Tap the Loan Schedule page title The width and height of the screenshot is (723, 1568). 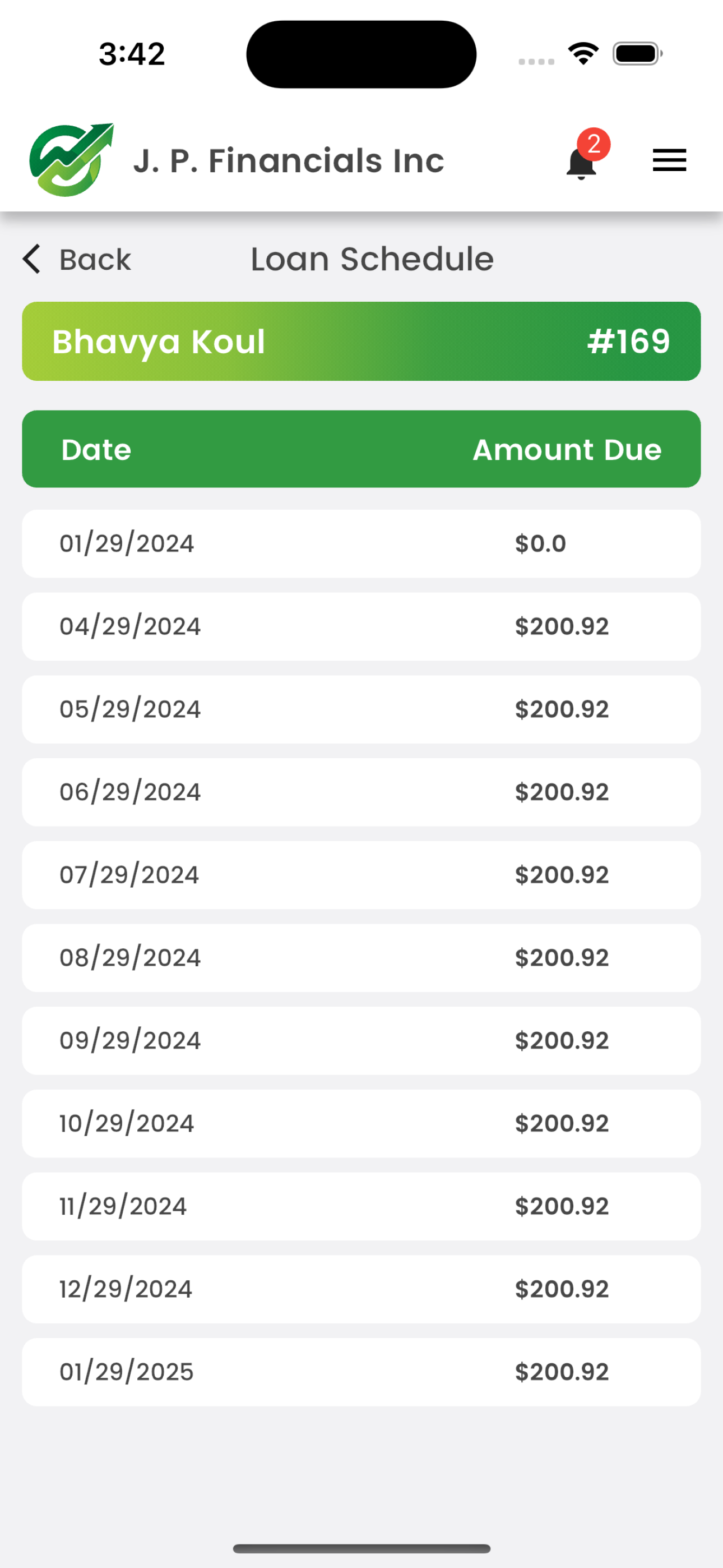pos(372,259)
